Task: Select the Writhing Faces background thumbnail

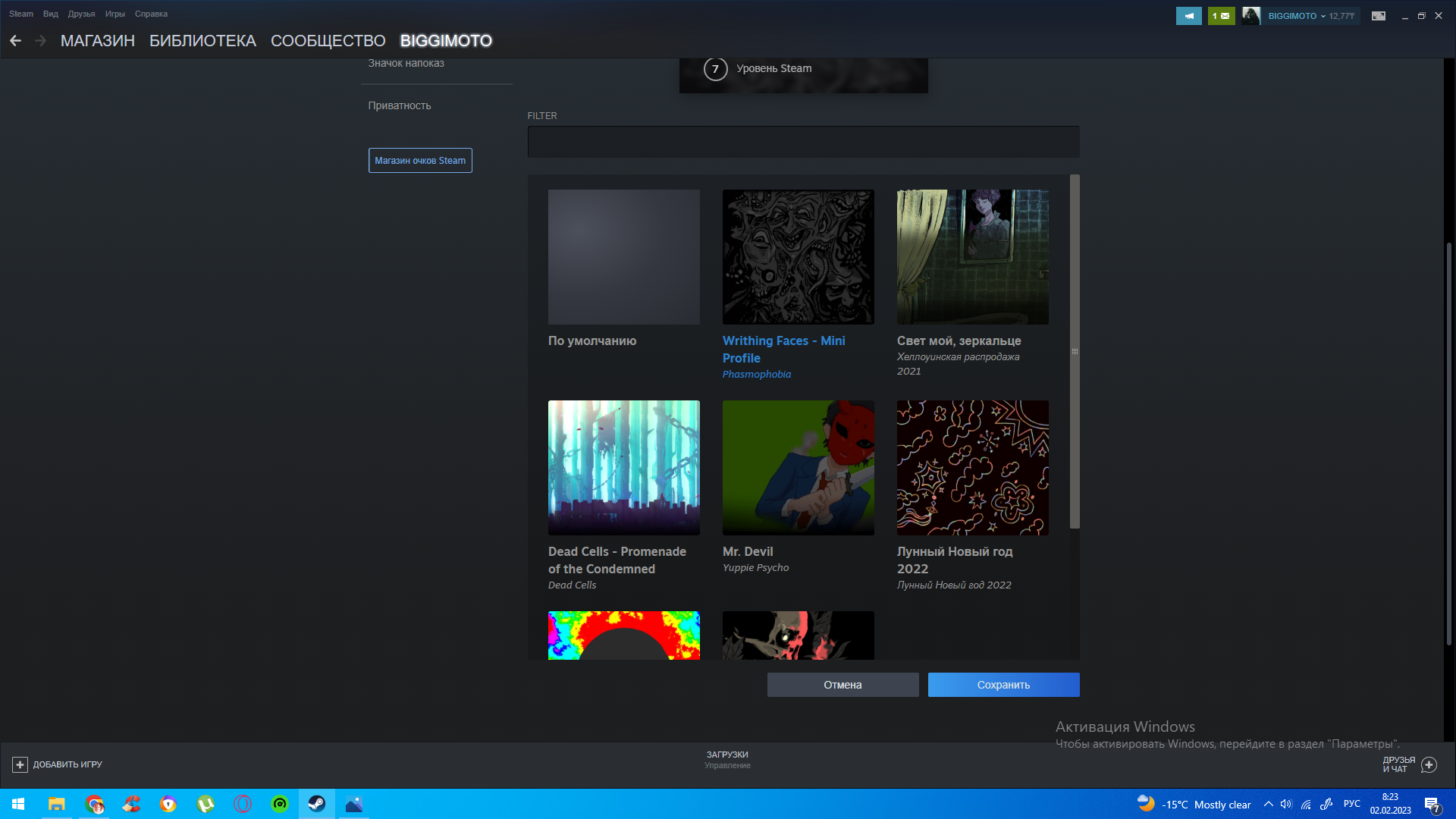Action: (798, 257)
